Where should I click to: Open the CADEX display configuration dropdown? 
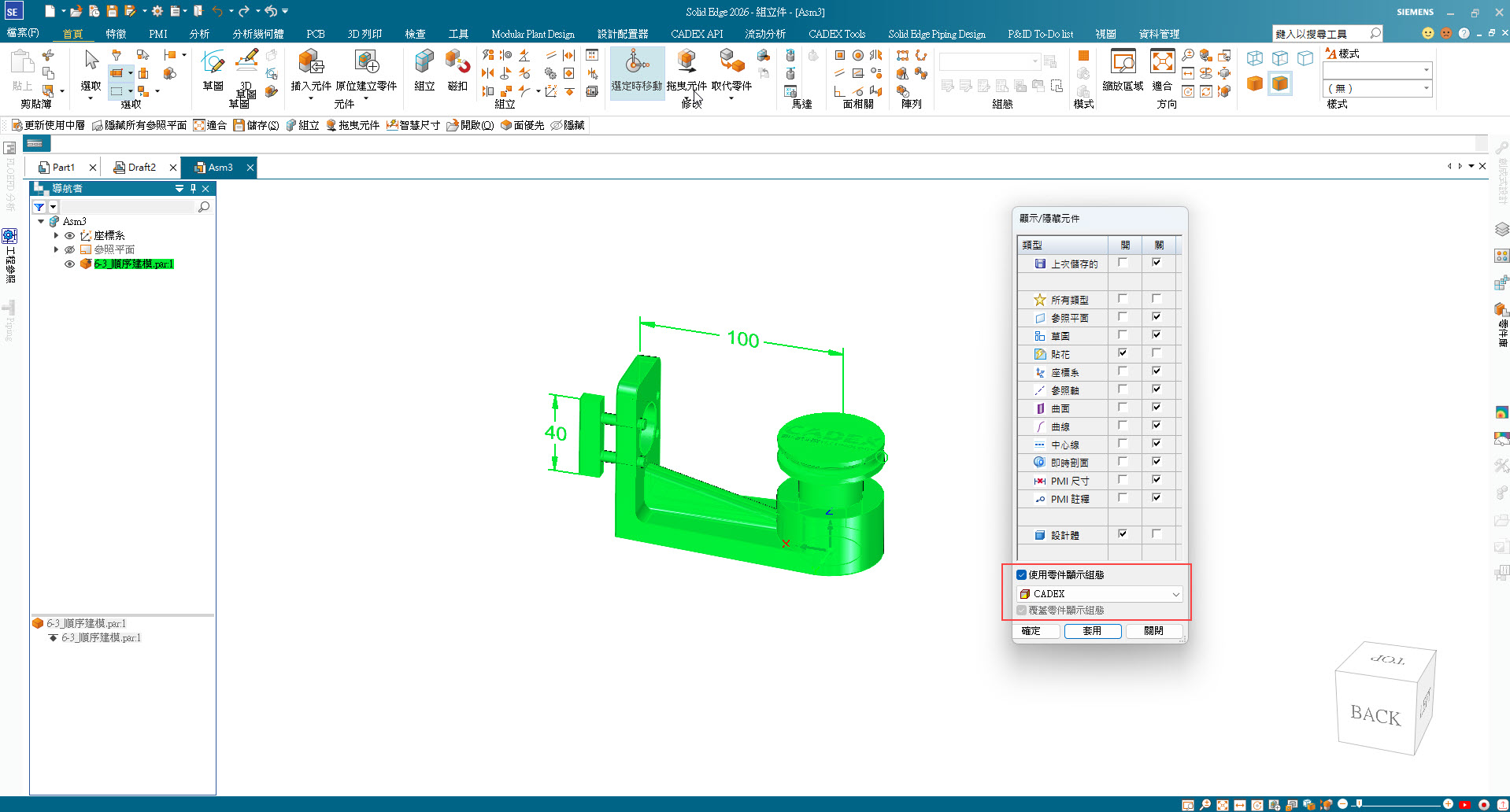tap(1175, 594)
